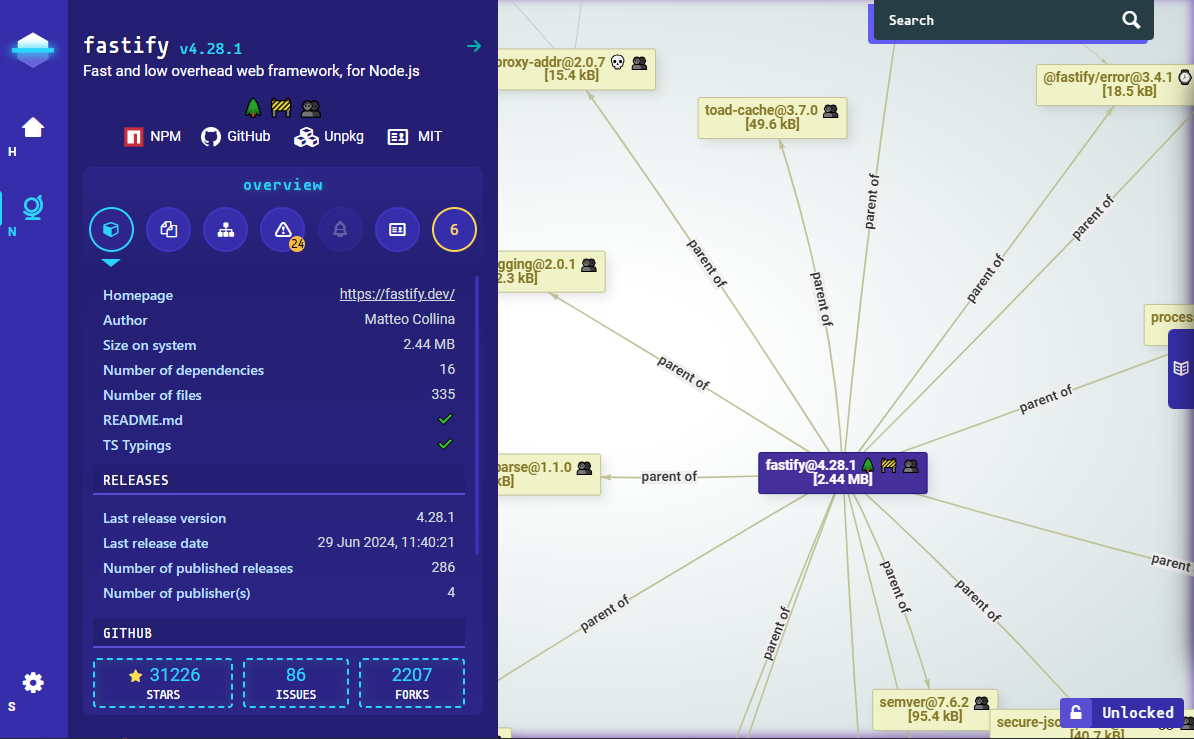Open the book legend side tab

(1181, 369)
